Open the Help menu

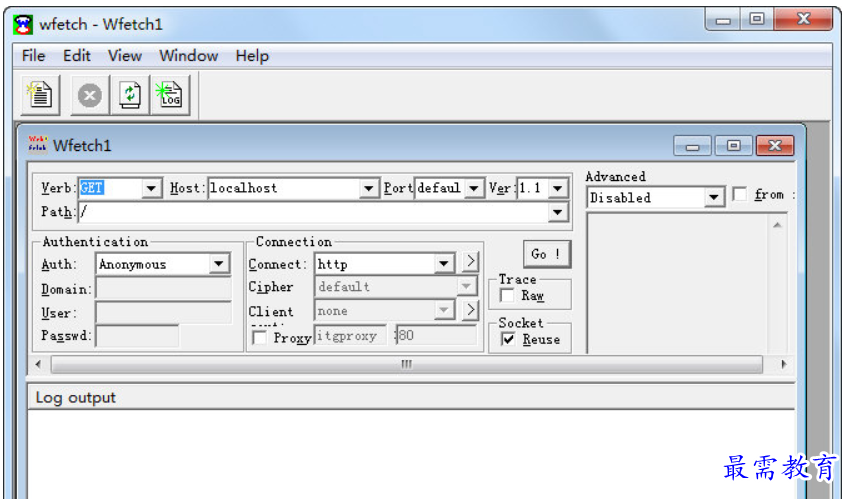[252, 56]
